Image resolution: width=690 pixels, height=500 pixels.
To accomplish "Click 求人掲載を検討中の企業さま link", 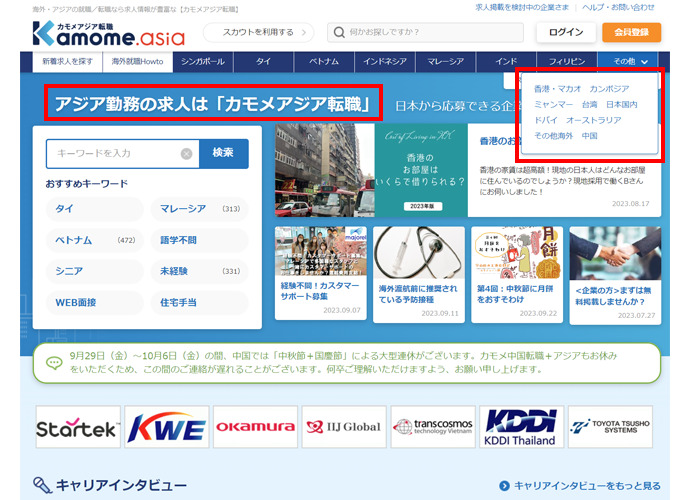I will (522, 7).
